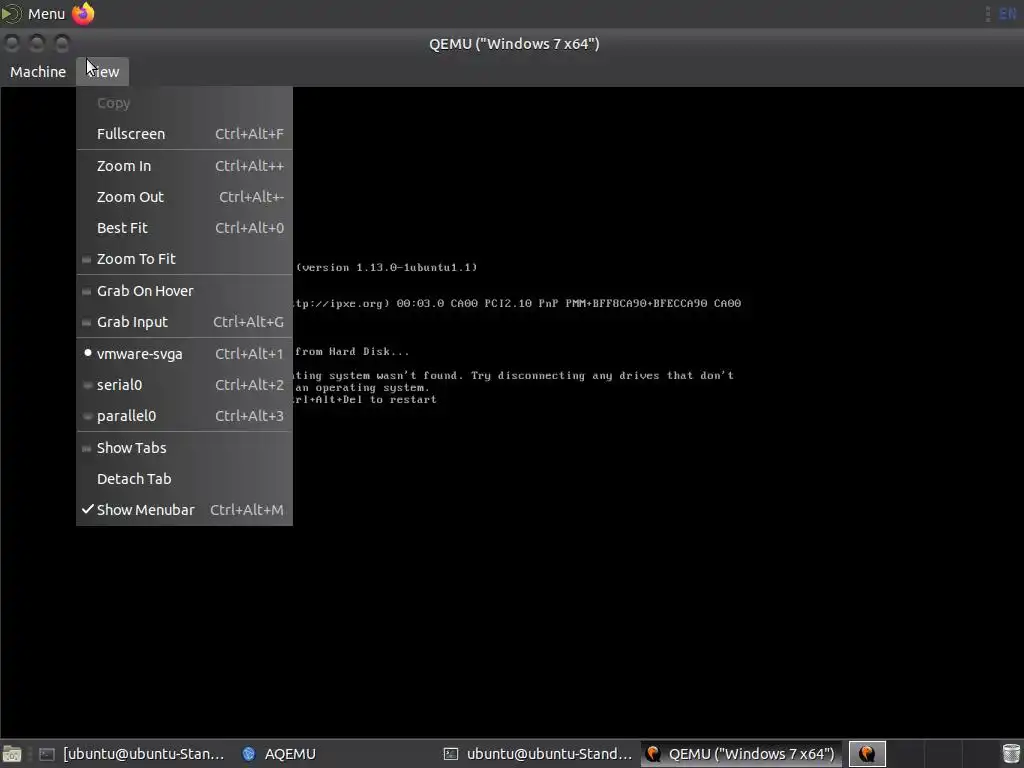
Task: Switch to the serial0 console
Action: click(x=184, y=385)
